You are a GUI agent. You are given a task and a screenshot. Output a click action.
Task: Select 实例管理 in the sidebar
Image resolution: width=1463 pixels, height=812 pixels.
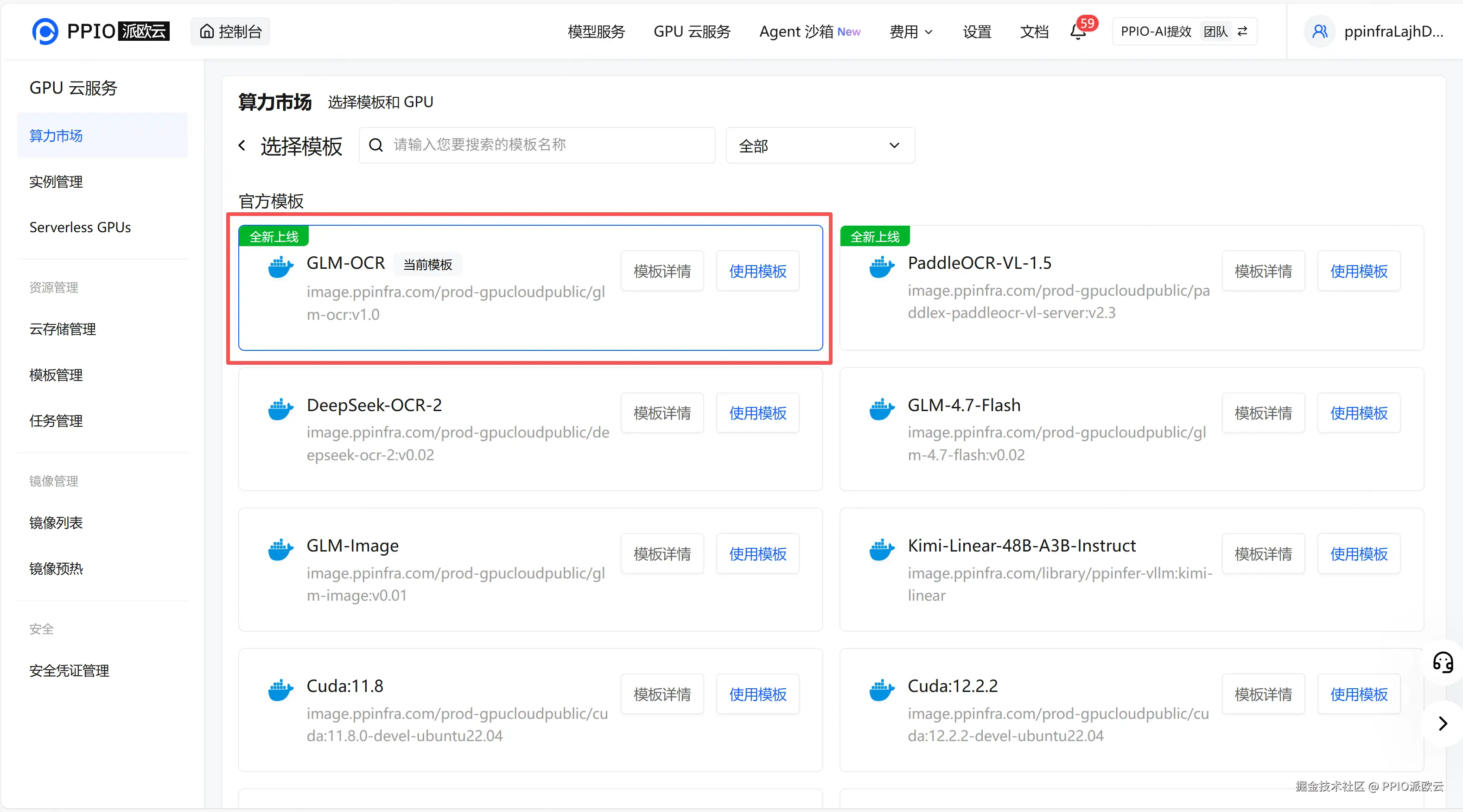56,182
